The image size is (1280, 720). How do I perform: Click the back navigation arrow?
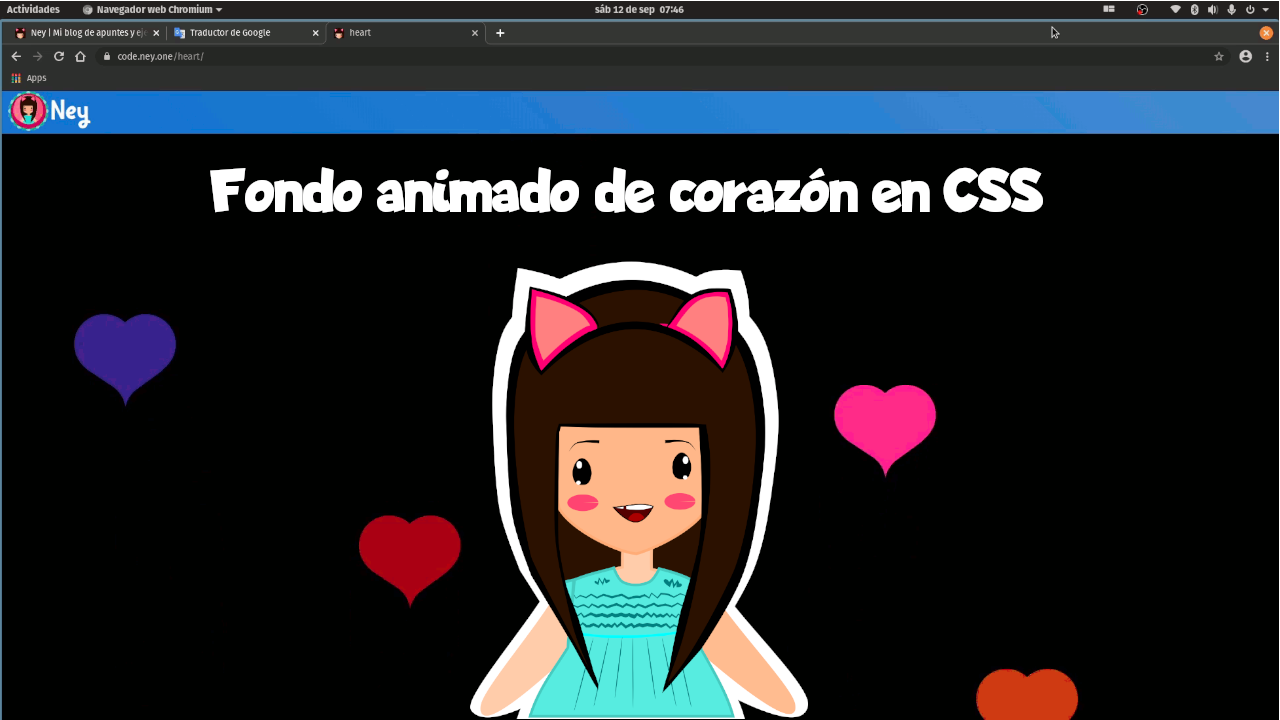click(x=16, y=56)
